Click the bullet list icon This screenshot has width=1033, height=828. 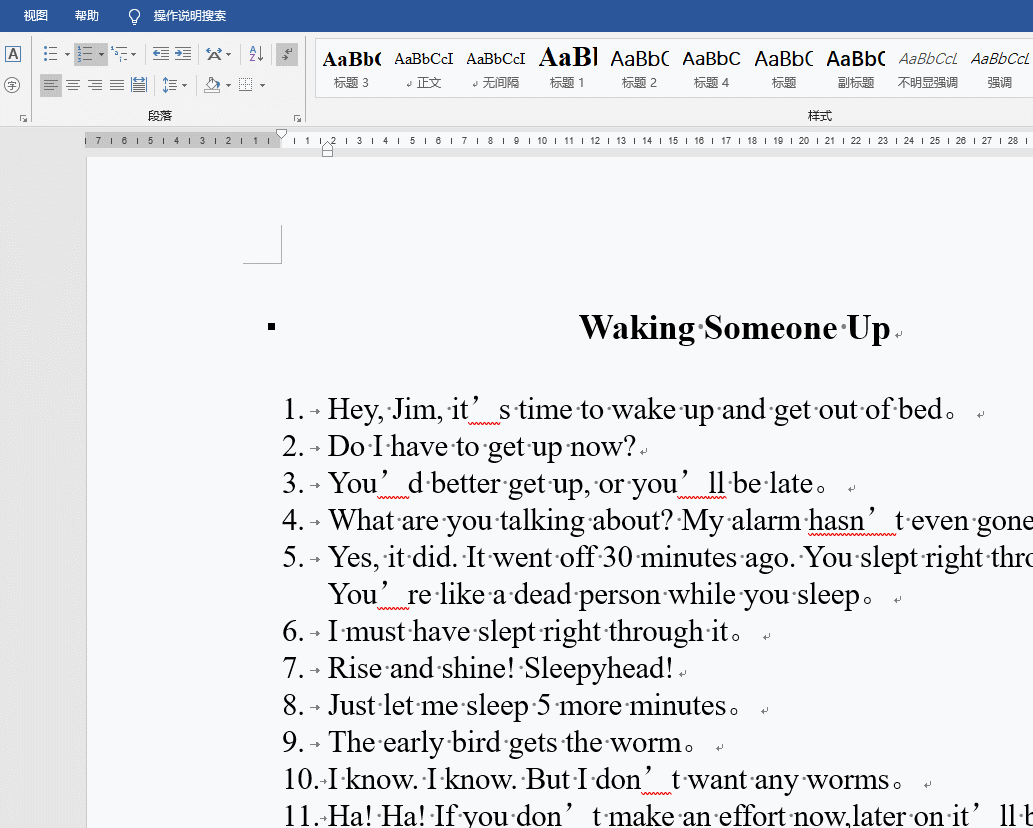(50, 54)
